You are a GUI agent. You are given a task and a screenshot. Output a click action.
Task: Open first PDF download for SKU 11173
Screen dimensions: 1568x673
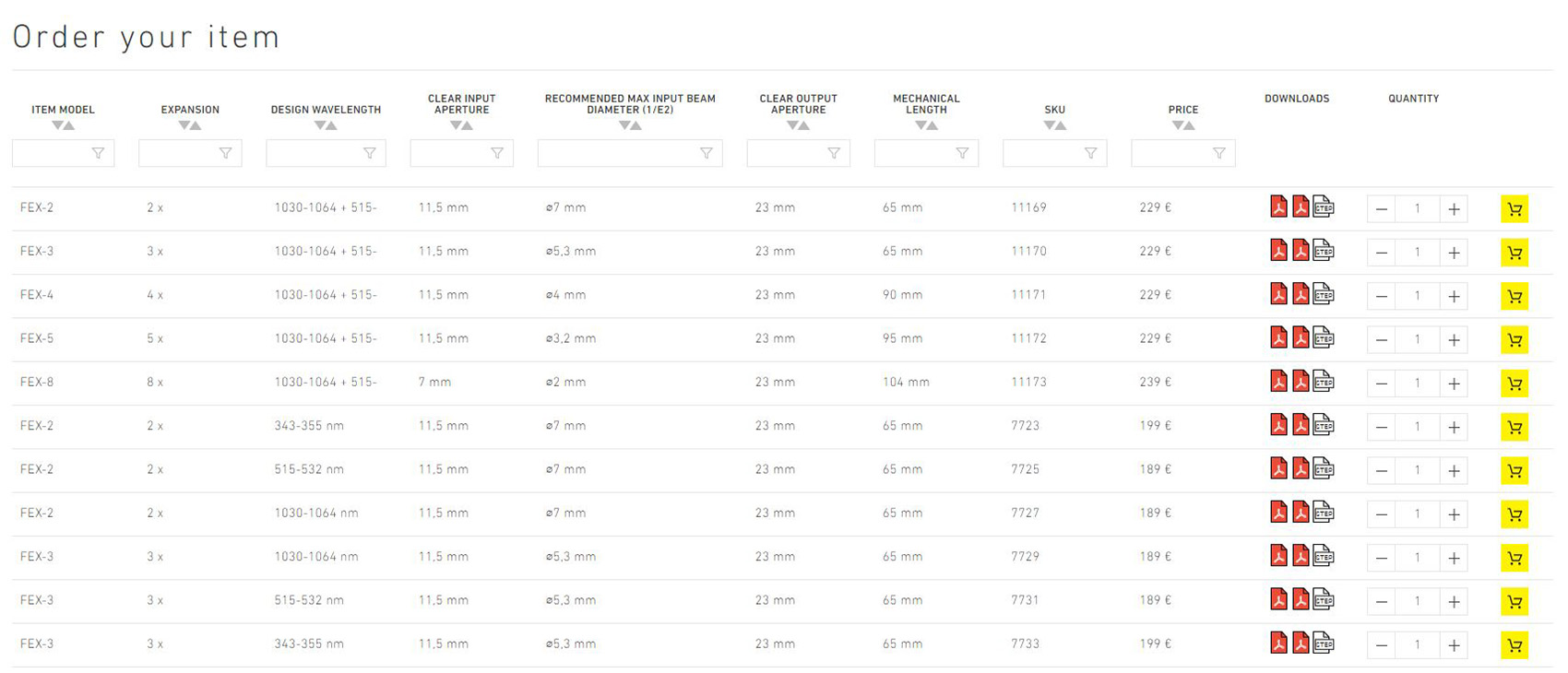(1278, 381)
